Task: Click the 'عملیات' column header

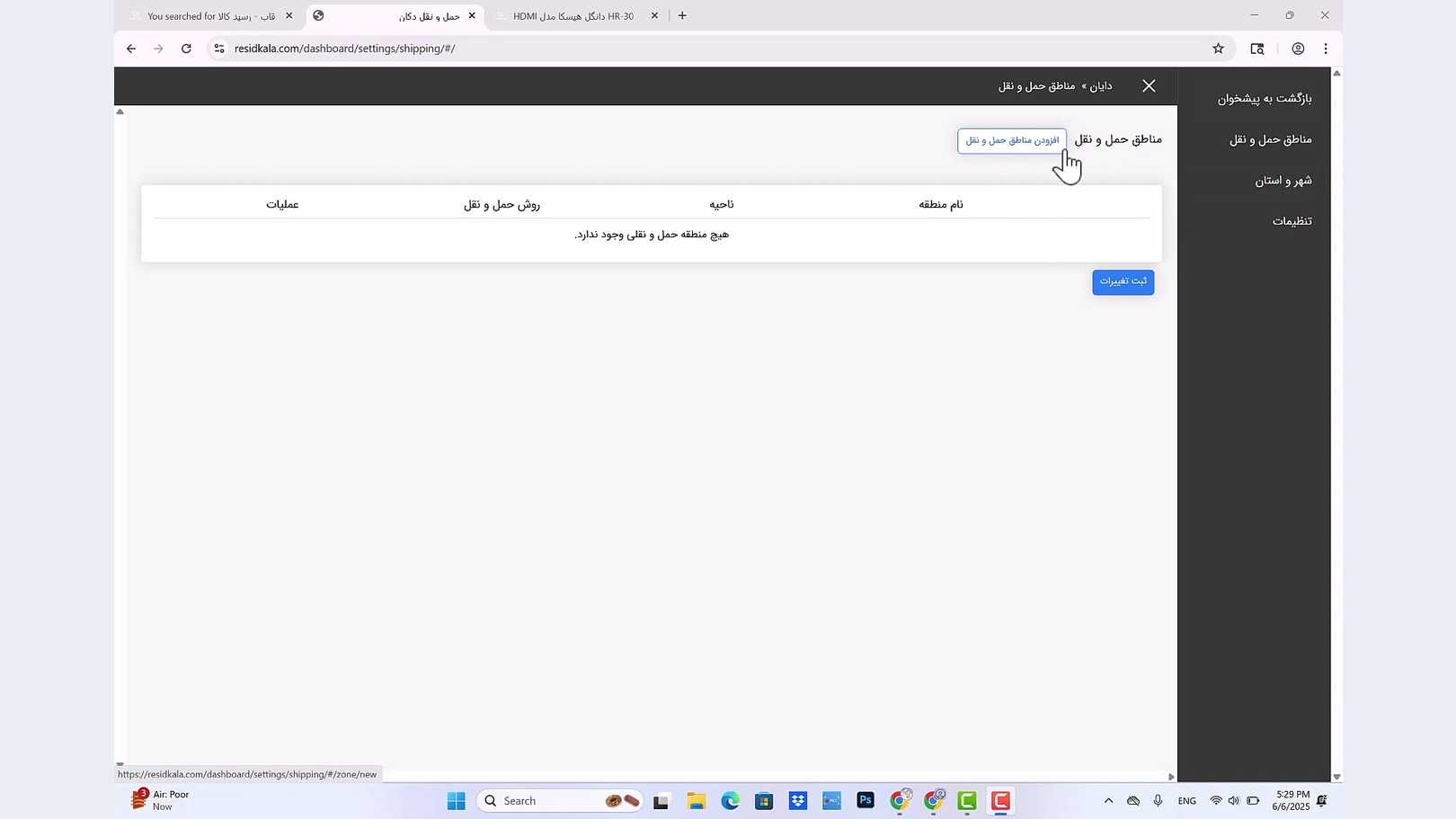Action: (282, 204)
